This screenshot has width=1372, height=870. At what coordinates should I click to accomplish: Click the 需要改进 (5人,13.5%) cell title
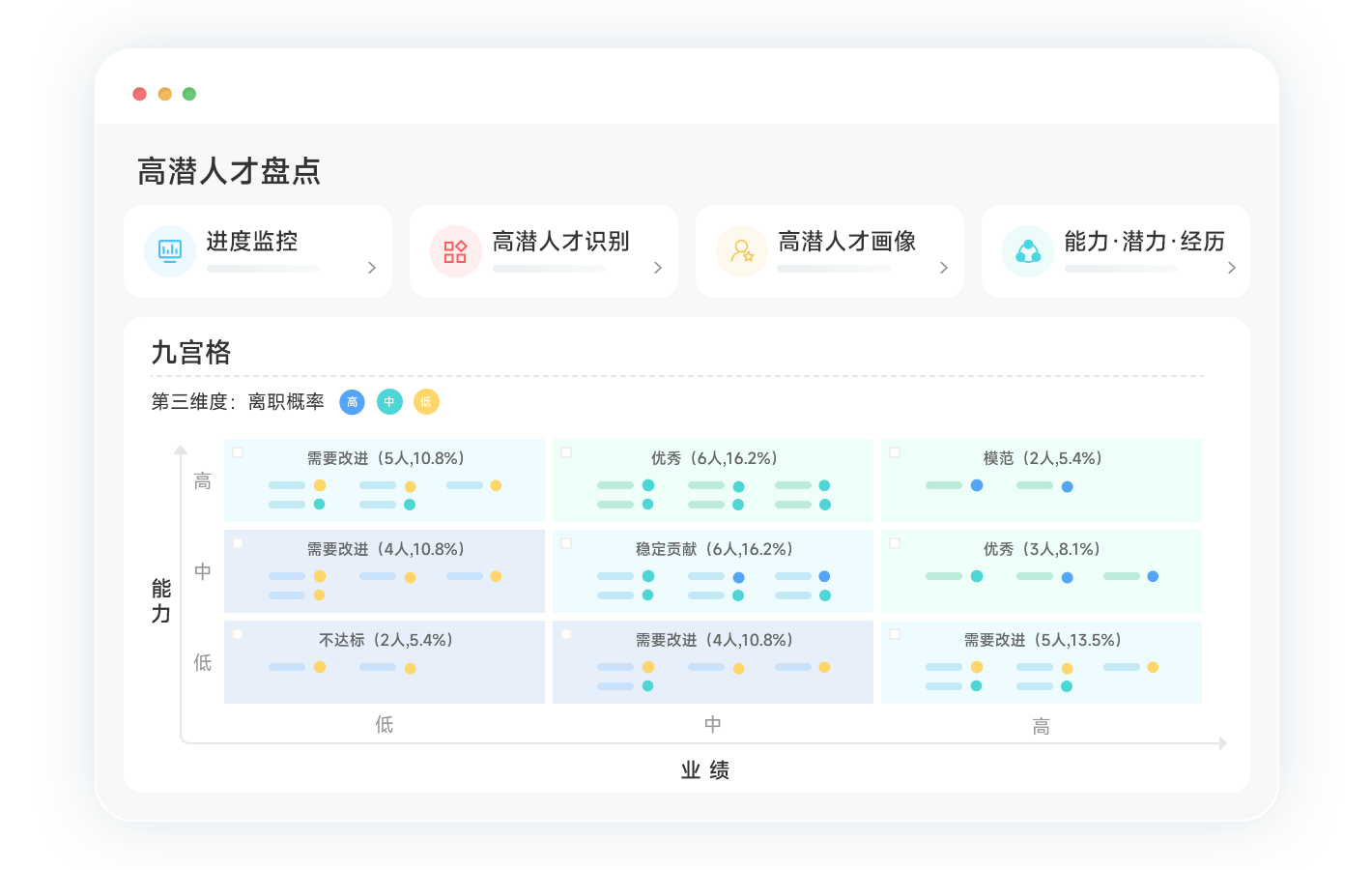click(x=1042, y=640)
